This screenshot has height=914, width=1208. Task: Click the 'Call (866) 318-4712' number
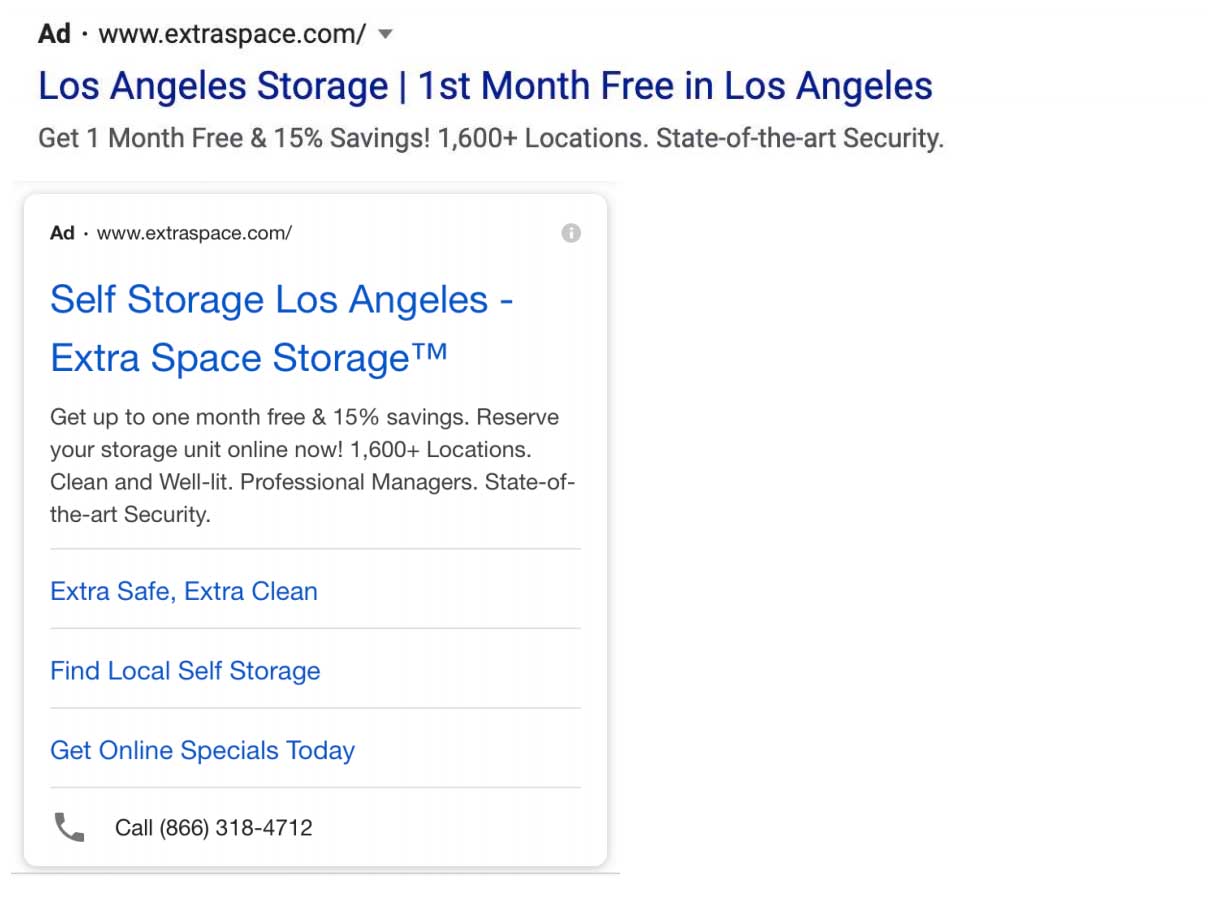(214, 828)
